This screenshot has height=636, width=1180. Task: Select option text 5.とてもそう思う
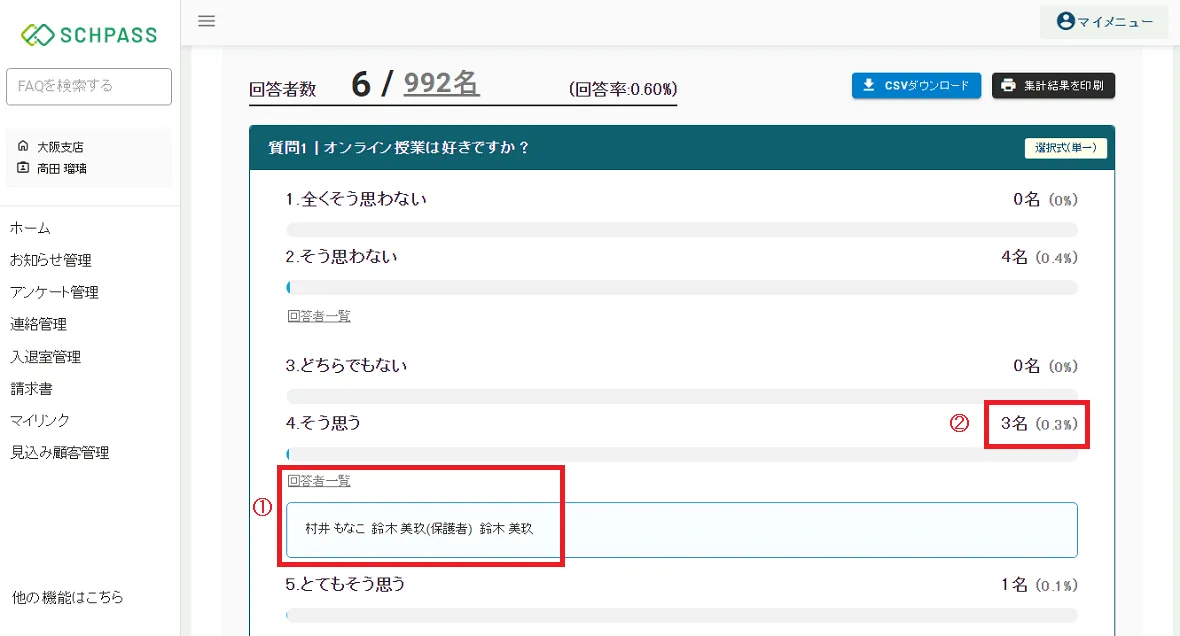click(345, 585)
